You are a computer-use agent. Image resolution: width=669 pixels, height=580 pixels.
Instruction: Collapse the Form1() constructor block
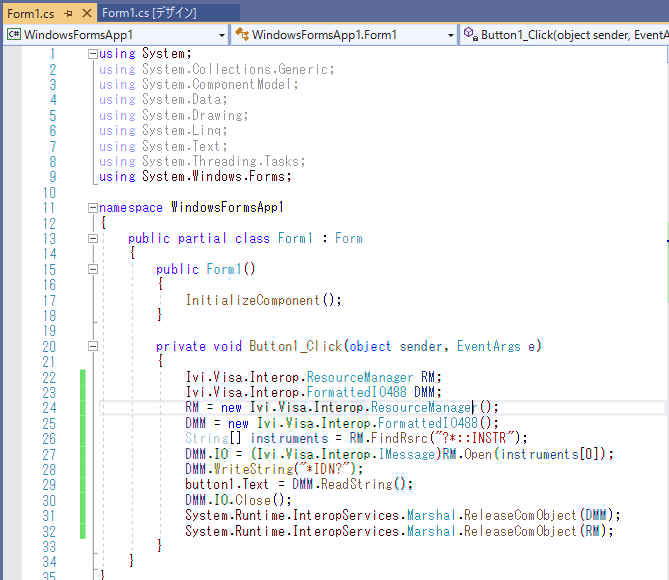pos(93,269)
